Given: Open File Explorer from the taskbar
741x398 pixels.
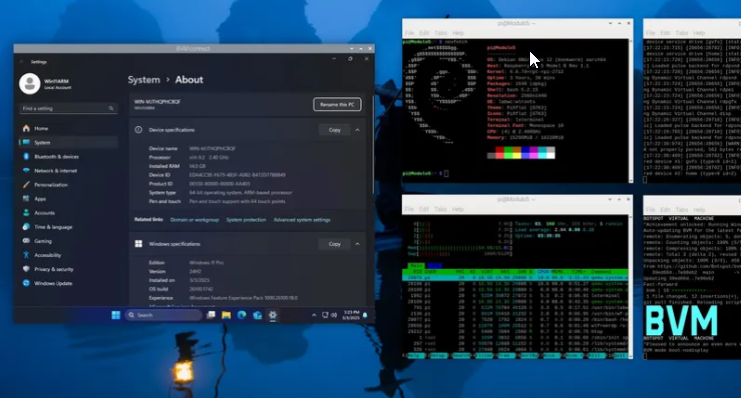Looking at the screenshot, I should (226, 315).
